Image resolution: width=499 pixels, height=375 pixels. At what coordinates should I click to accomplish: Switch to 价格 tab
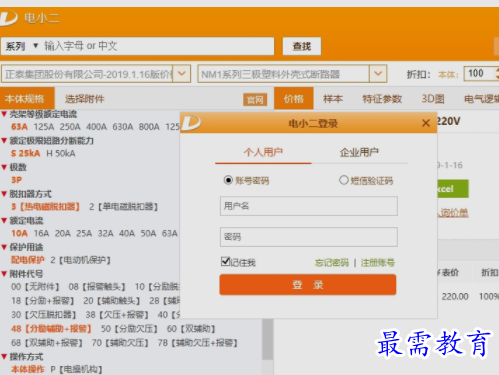point(294,99)
